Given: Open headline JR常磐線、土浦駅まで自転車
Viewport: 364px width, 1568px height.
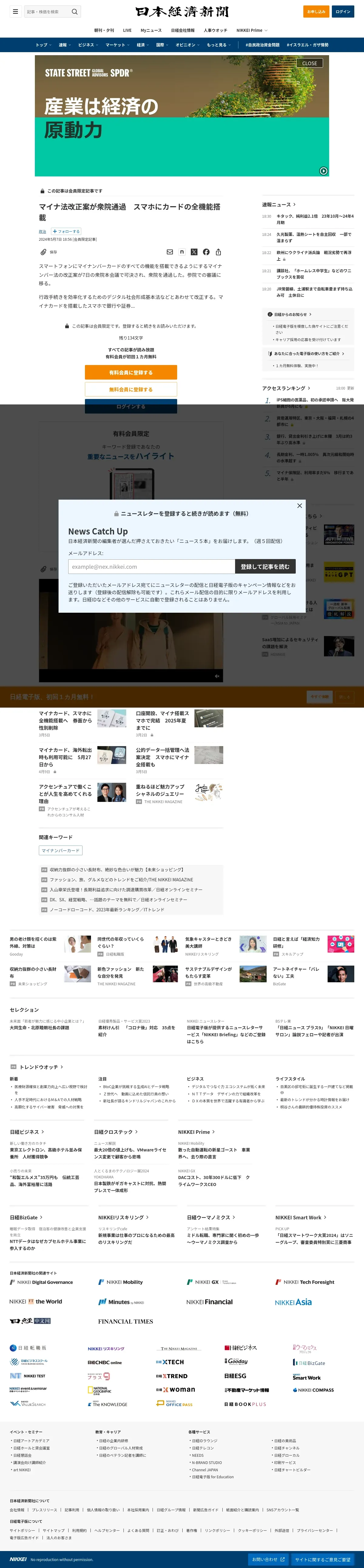Looking at the screenshot, I should coord(315,292).
